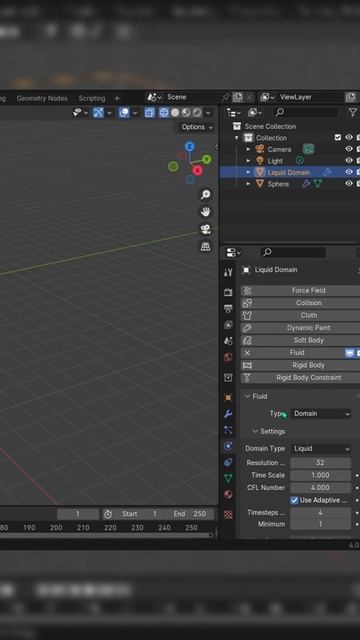This screenshot has width=360, height=640.
Task: Open the properties editor type dropdown
Action: click(x=233, y=252)
